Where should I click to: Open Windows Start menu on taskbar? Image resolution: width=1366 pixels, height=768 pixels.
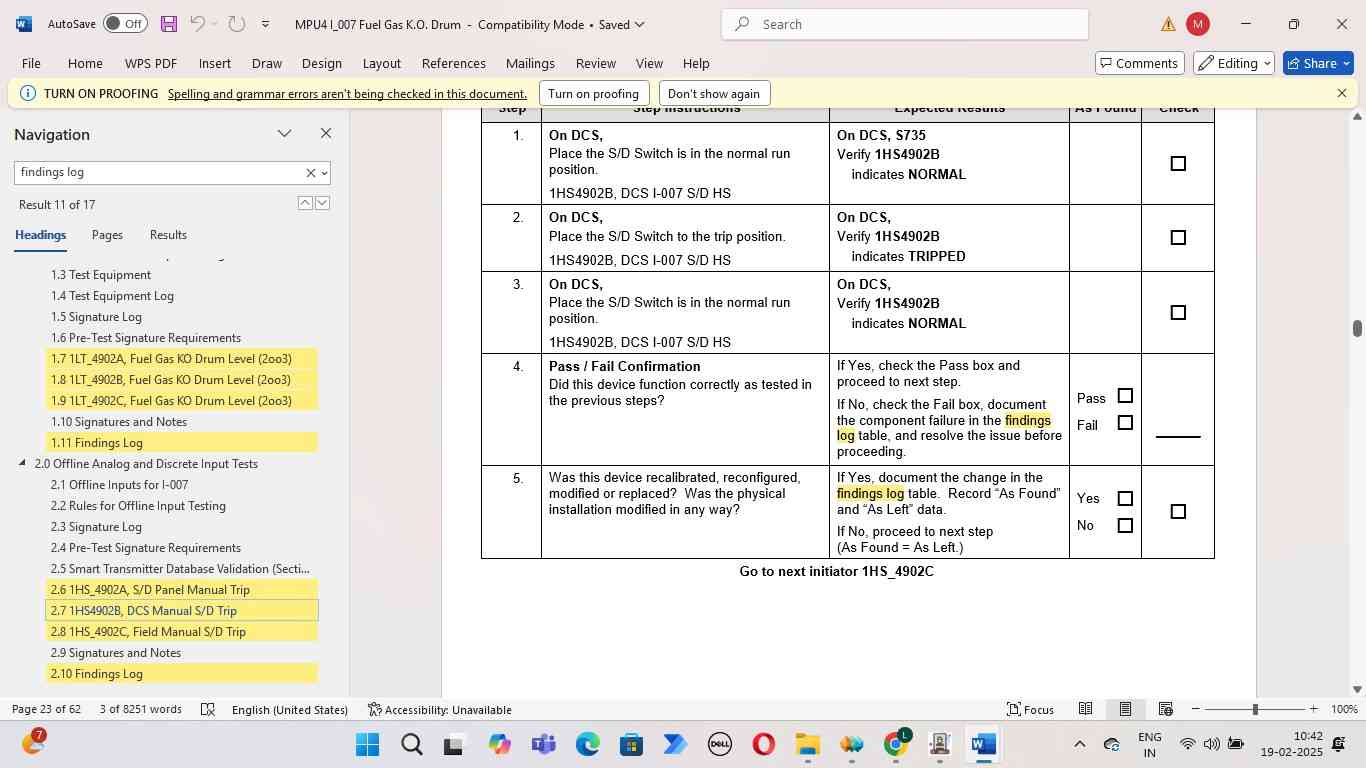point(367,745)
